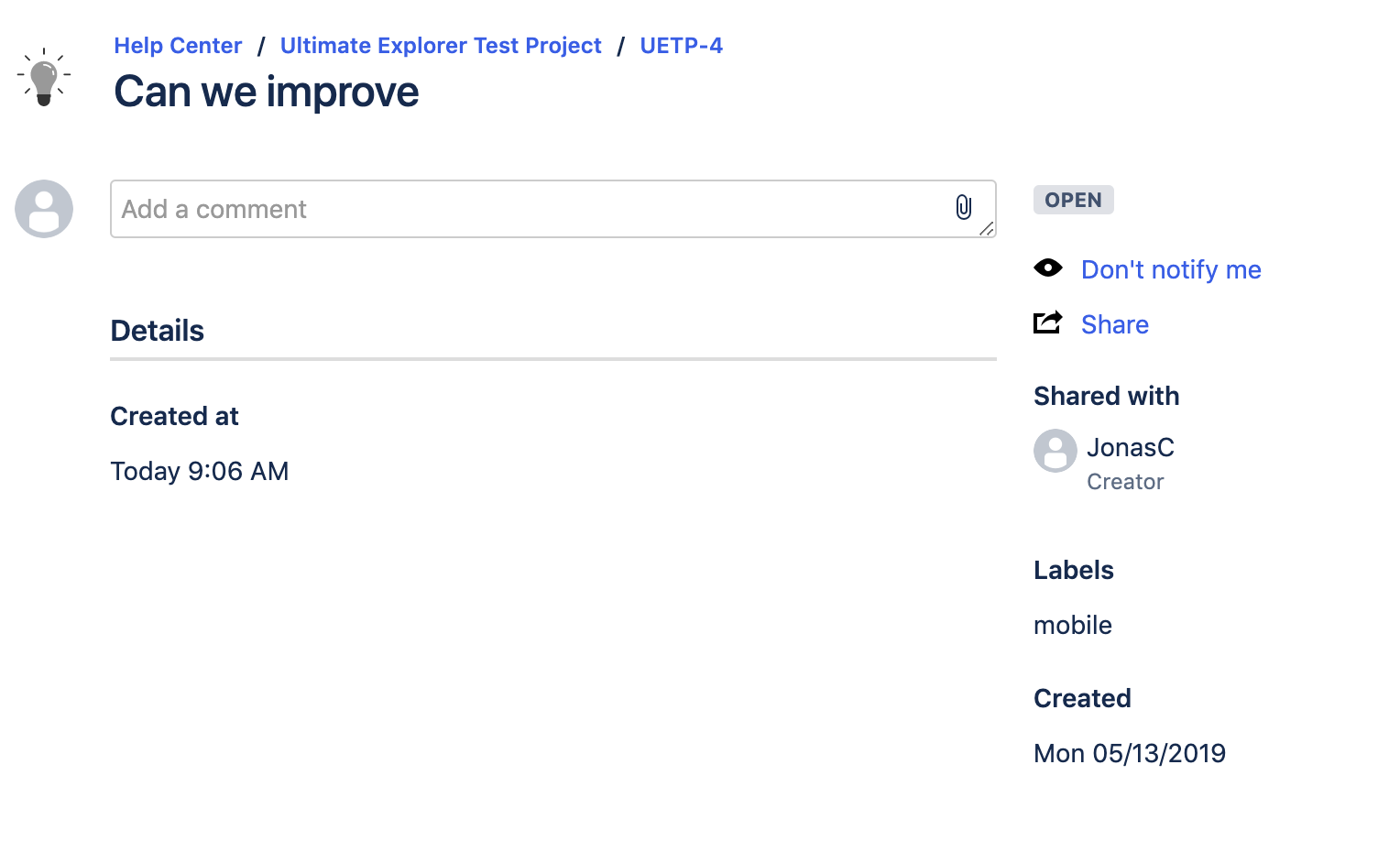This screenshot has width=1400, height=852.
Task: Click the eye watch icon
Action: coord(1048,268)
